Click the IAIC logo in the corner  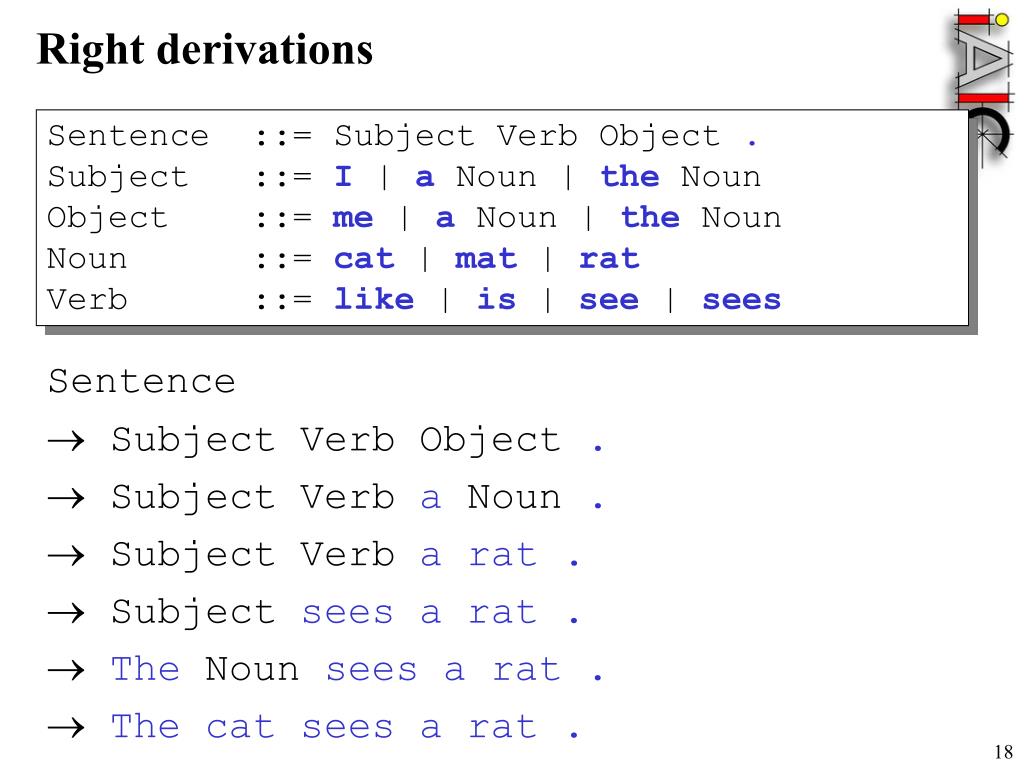982,85
